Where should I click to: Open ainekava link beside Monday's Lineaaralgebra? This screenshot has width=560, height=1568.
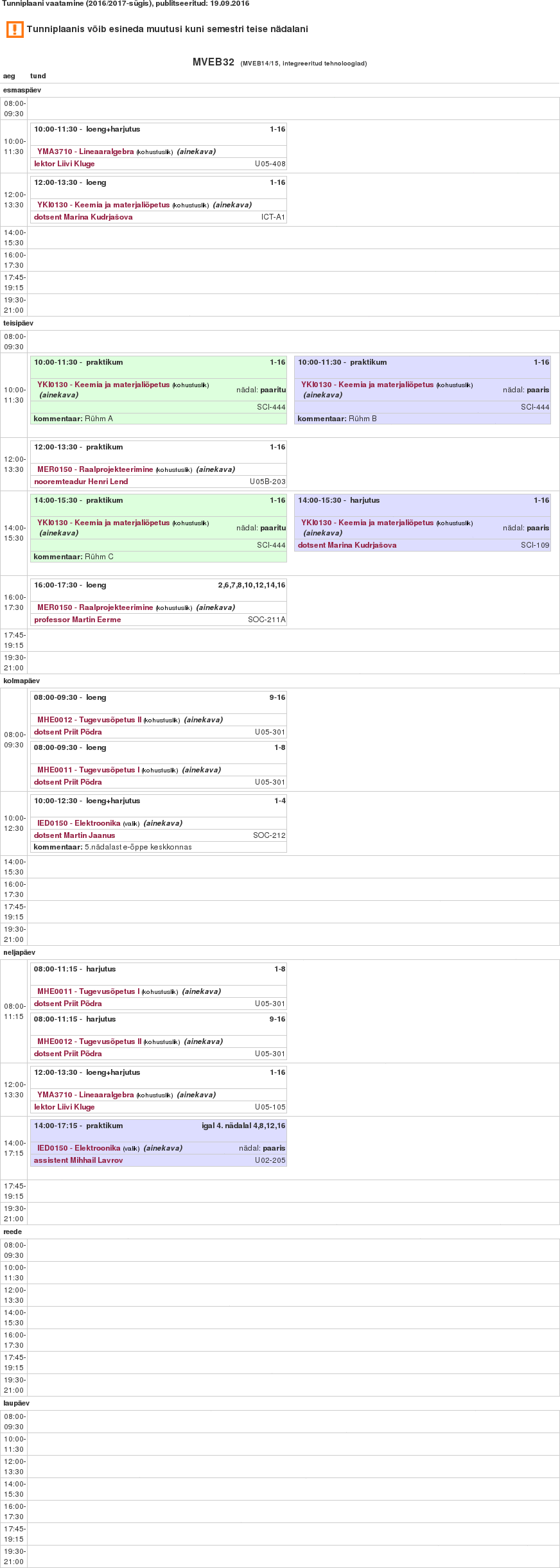(197, 152)
